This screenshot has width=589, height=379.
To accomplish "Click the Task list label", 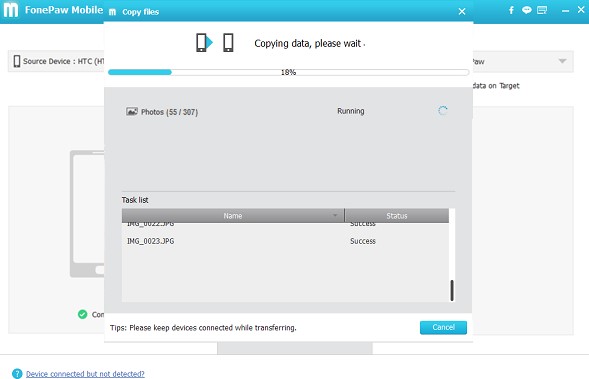I will point(135,200).
